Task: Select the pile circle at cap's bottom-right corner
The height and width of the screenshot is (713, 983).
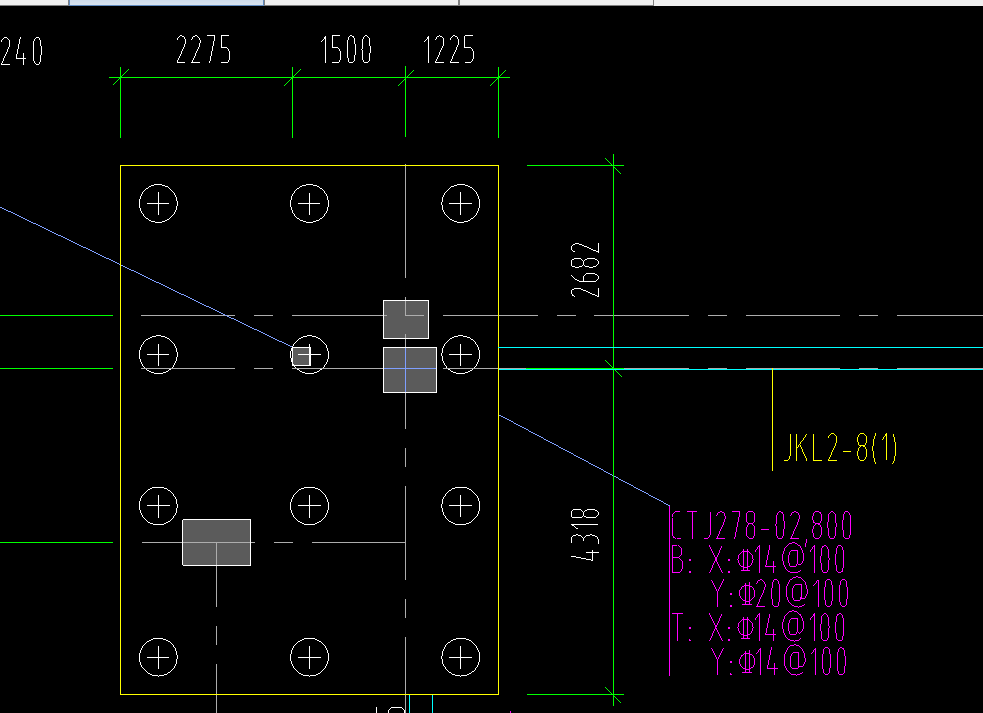Action: pos(461,657)
